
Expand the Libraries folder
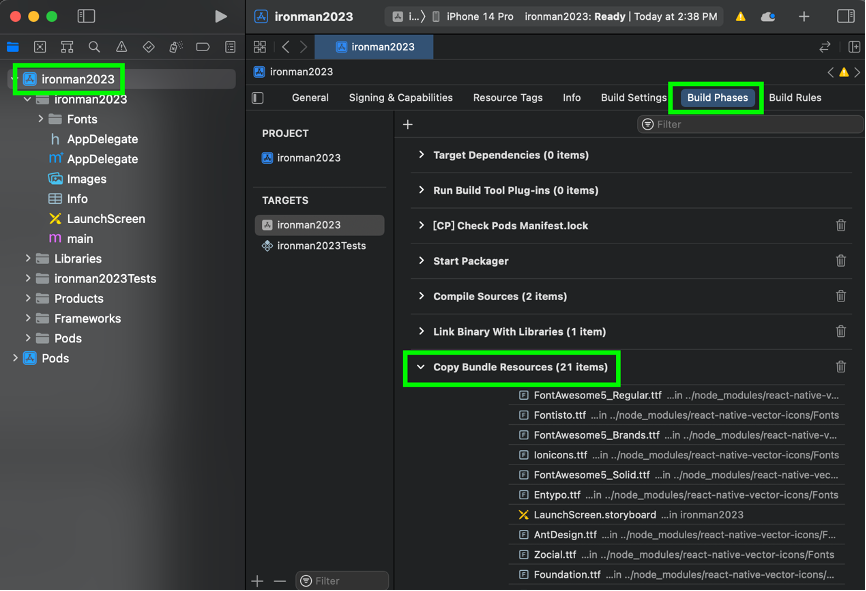28,258
